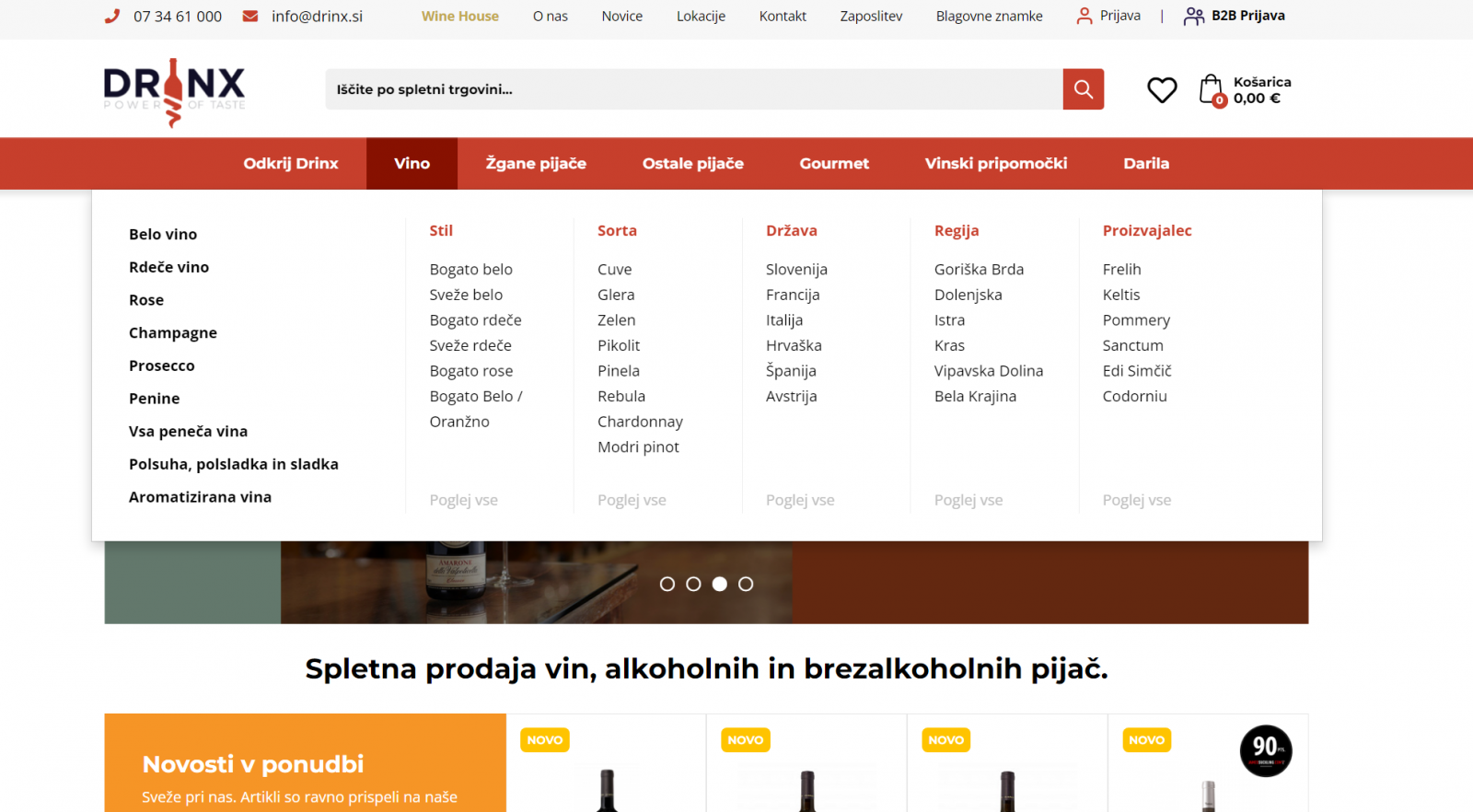
Task: Select the second carousel slide dot
Action: (x=693, y=584)
